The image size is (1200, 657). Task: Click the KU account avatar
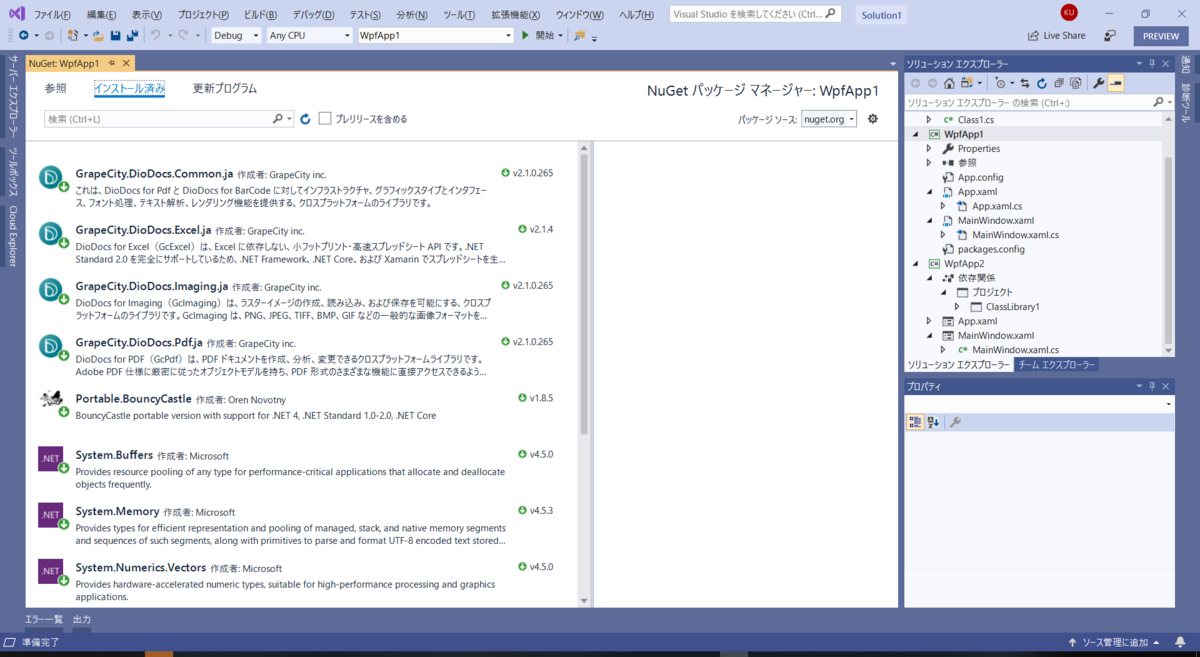[x=1069, y=12]
